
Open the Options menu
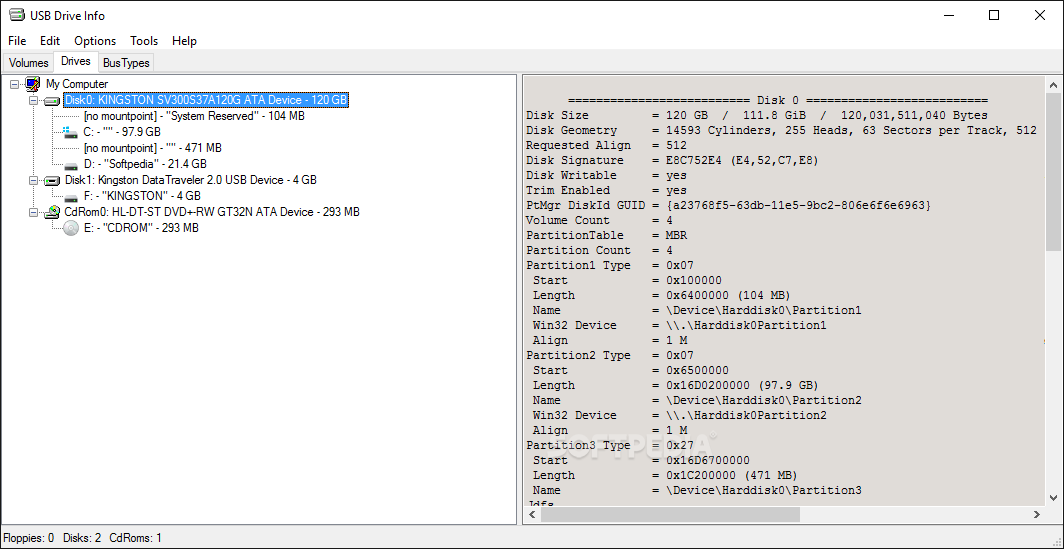pyautogui.click(x=95, y=41)
